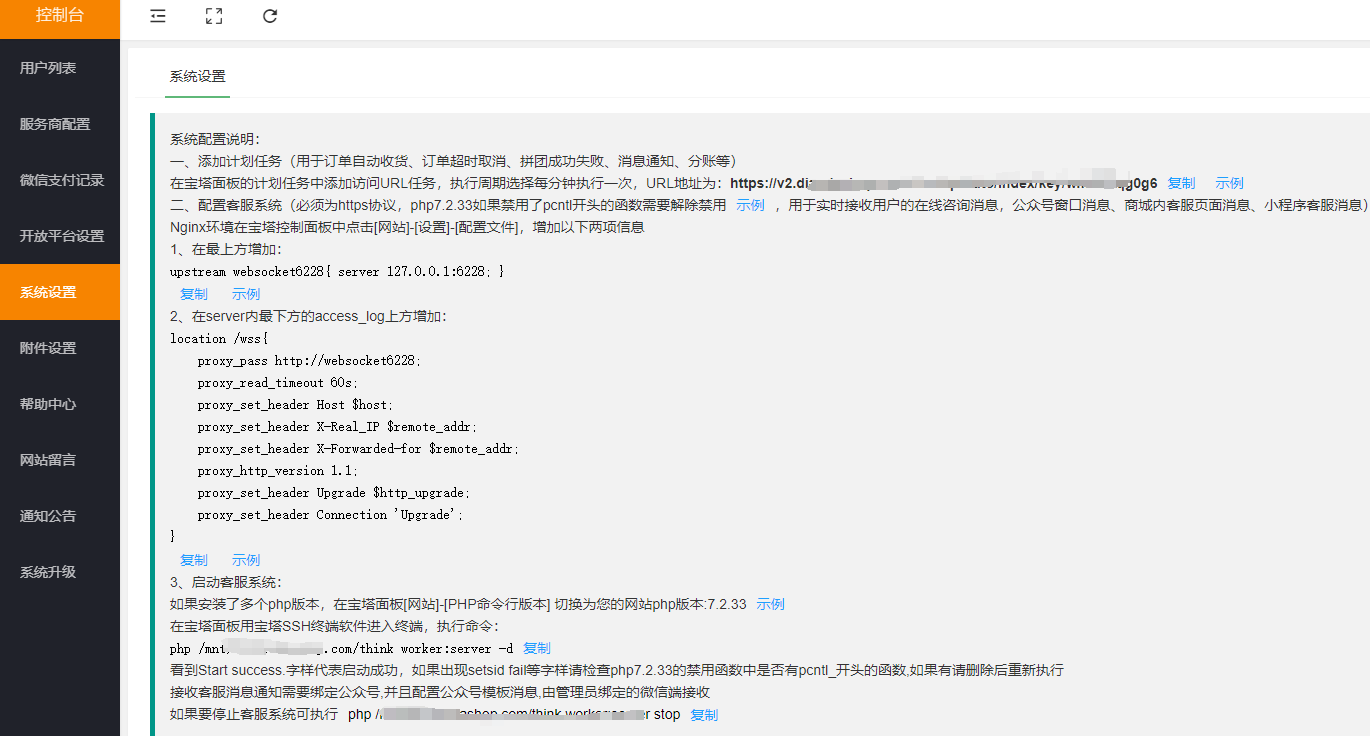Collapse the sidebar using the menu fold icon

[158, 16]
